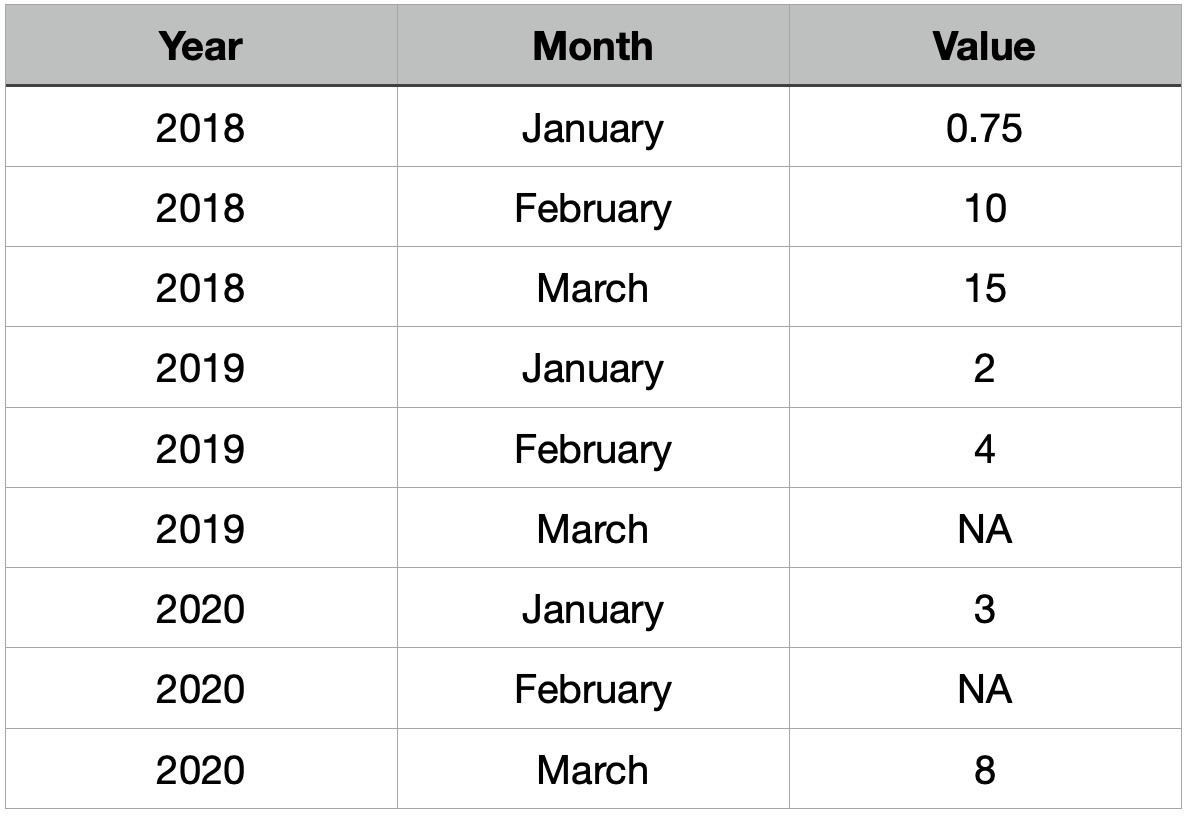Select the Value column header
The width and height of the screenshot is (1189, 817).
tap(984, 46)
